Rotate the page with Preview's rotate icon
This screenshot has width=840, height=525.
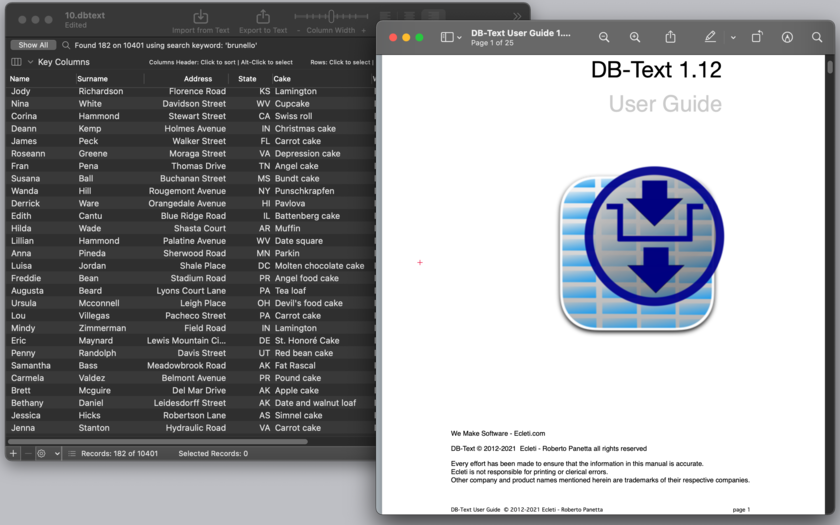click(756, 36)
